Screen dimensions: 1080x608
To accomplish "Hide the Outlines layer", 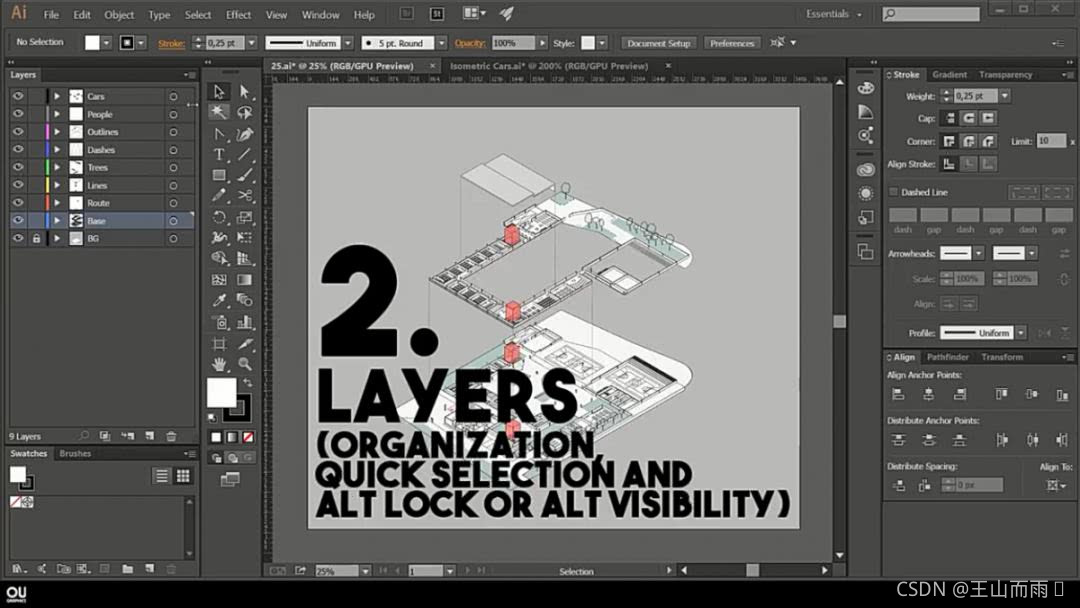I will click(18, 132).
